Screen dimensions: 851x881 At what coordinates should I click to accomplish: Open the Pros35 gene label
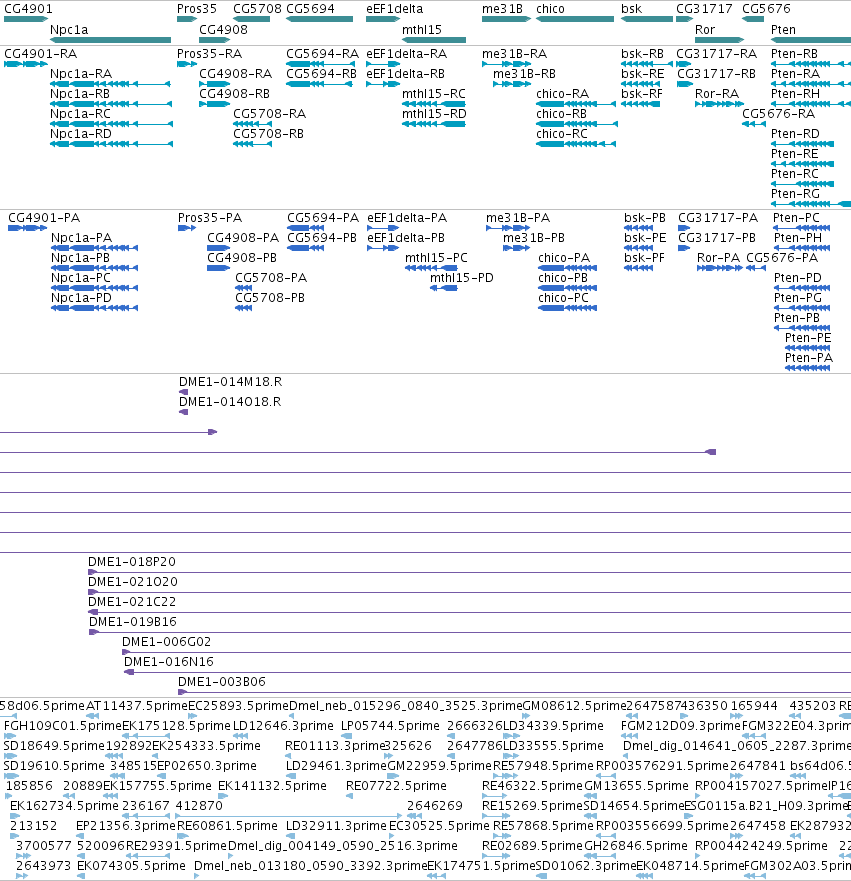[x=197, y=9]
